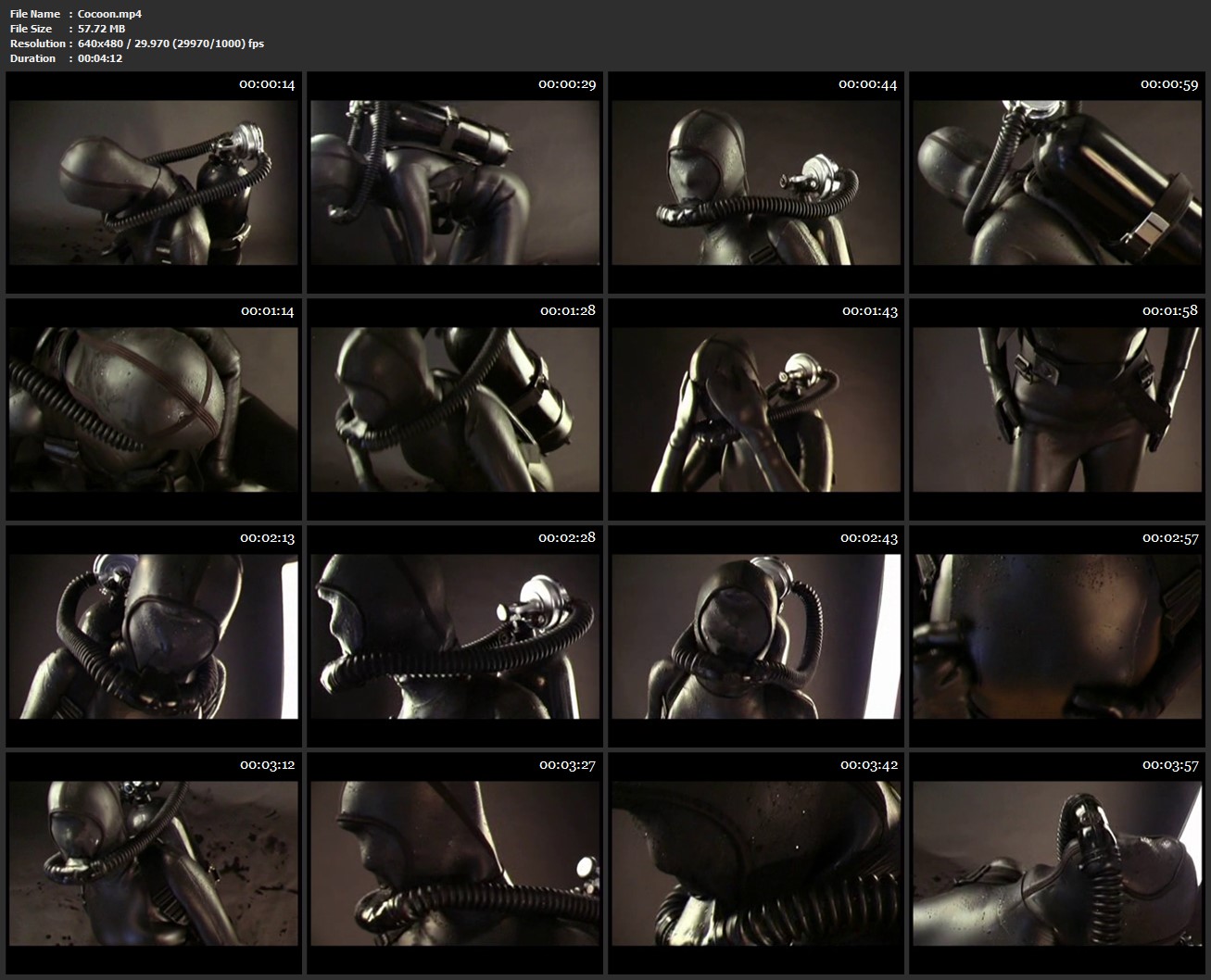Click the 'Duration' label
Image resolution: width=1211 pixels, height=980 pixels.
(x=32, y=58)
